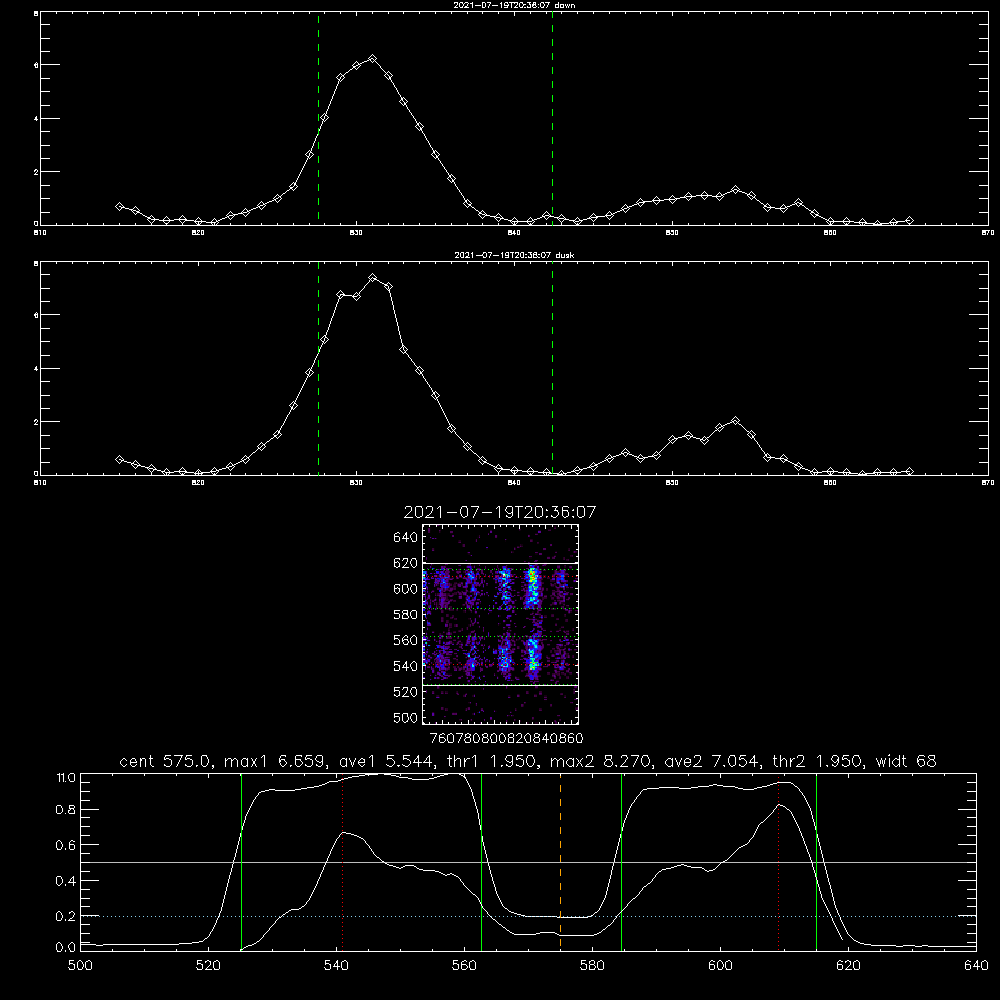
Task: Click the y-axis label 0.4 of the bottom plot
Action: tap(66, 881)
